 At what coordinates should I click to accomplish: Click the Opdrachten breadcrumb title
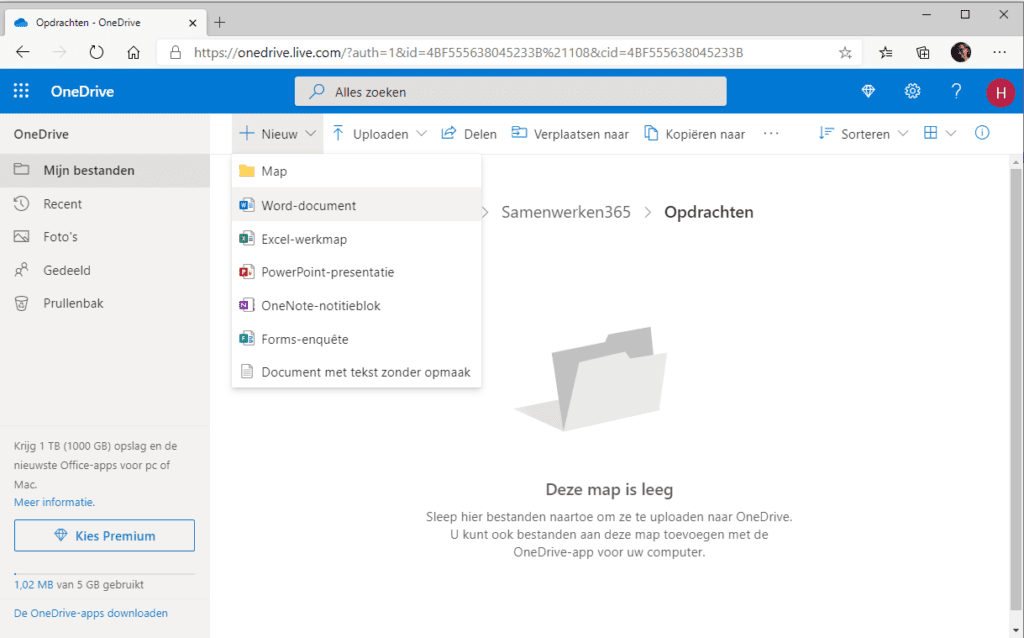click(709, 212)
